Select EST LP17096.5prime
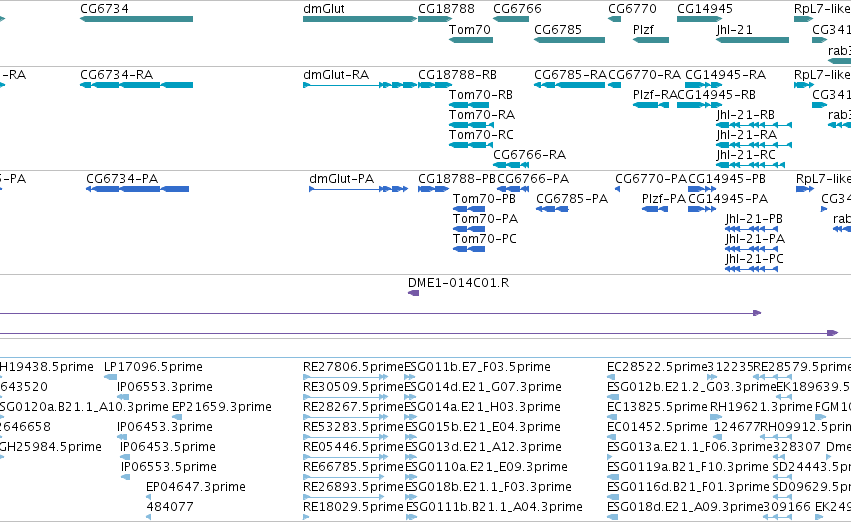 [153, 367]
